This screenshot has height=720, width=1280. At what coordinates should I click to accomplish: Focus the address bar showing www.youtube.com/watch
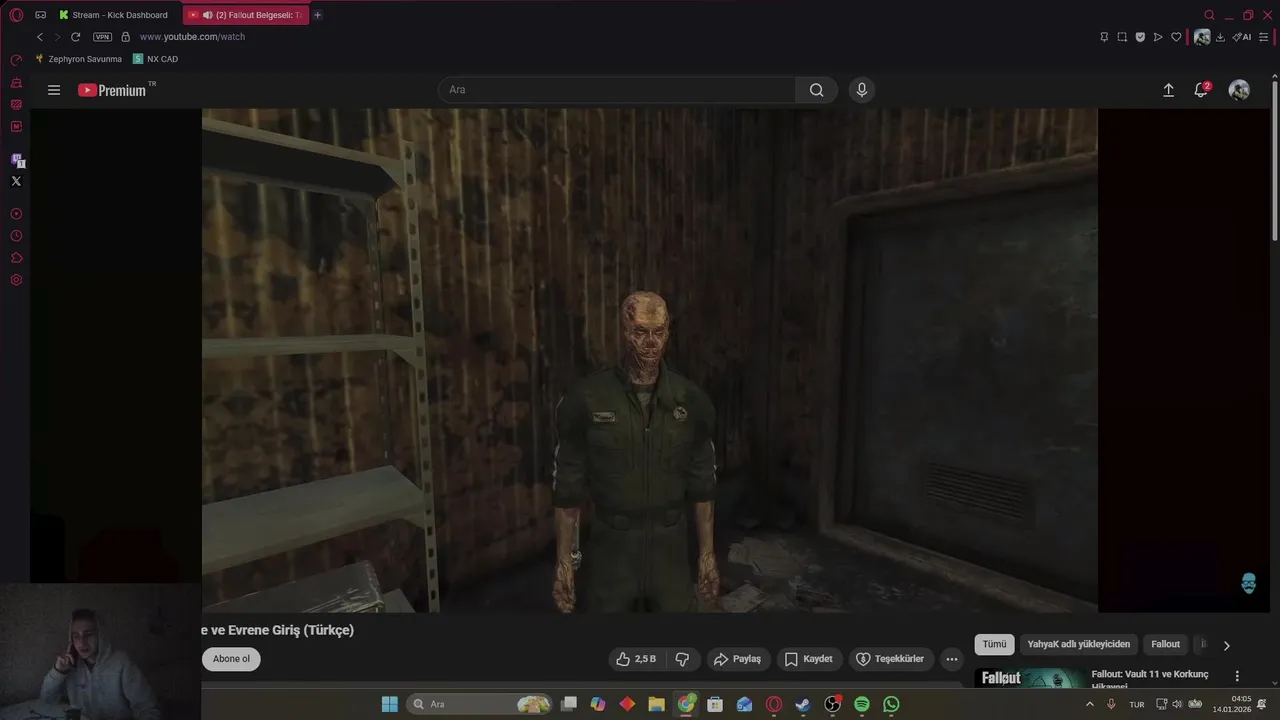click(192, 37)
